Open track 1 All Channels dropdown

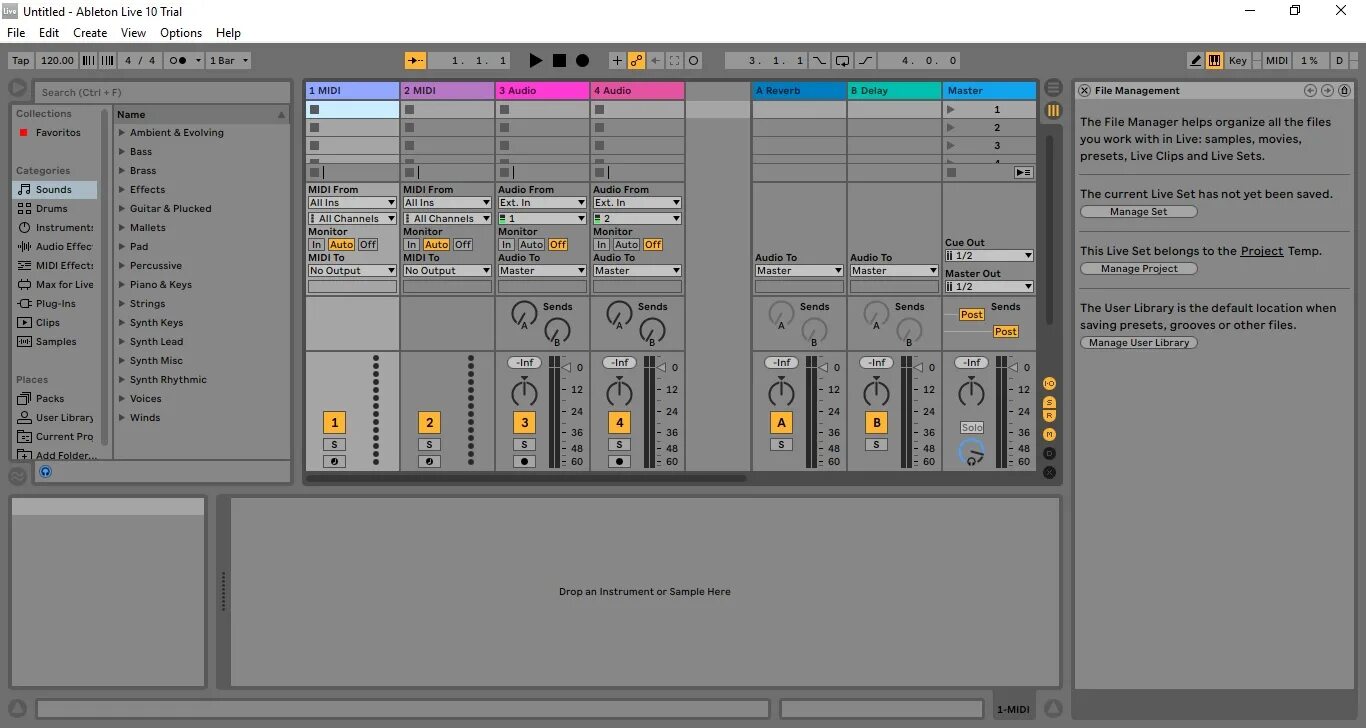tap(352, 219)
